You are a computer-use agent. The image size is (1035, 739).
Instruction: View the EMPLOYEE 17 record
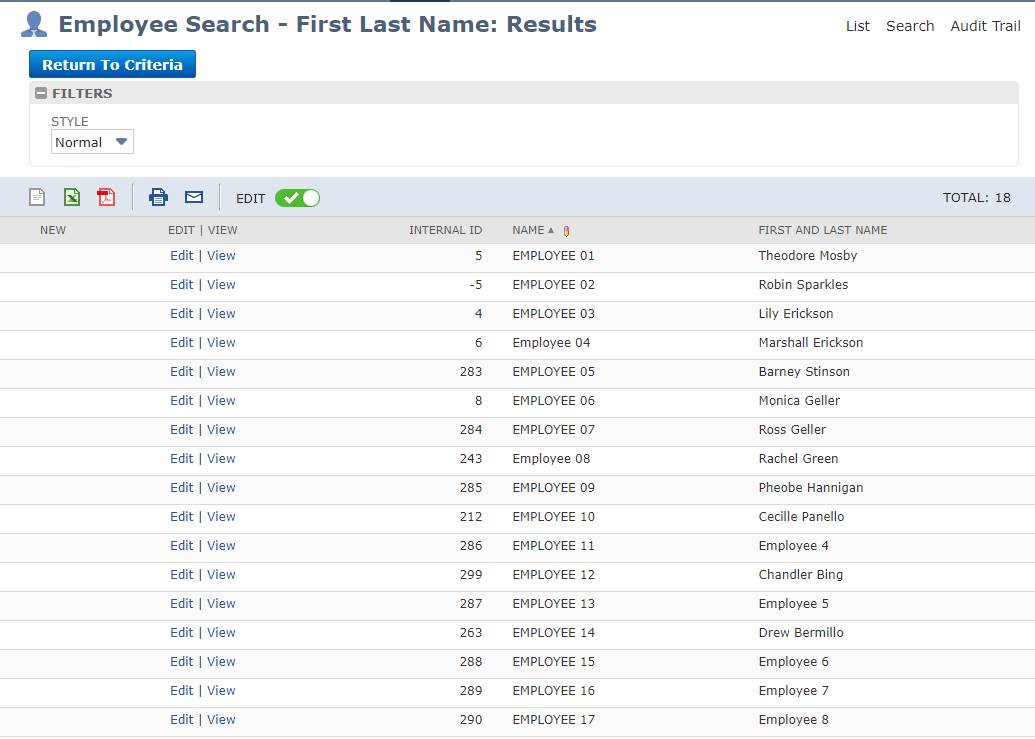pos(221,721)
